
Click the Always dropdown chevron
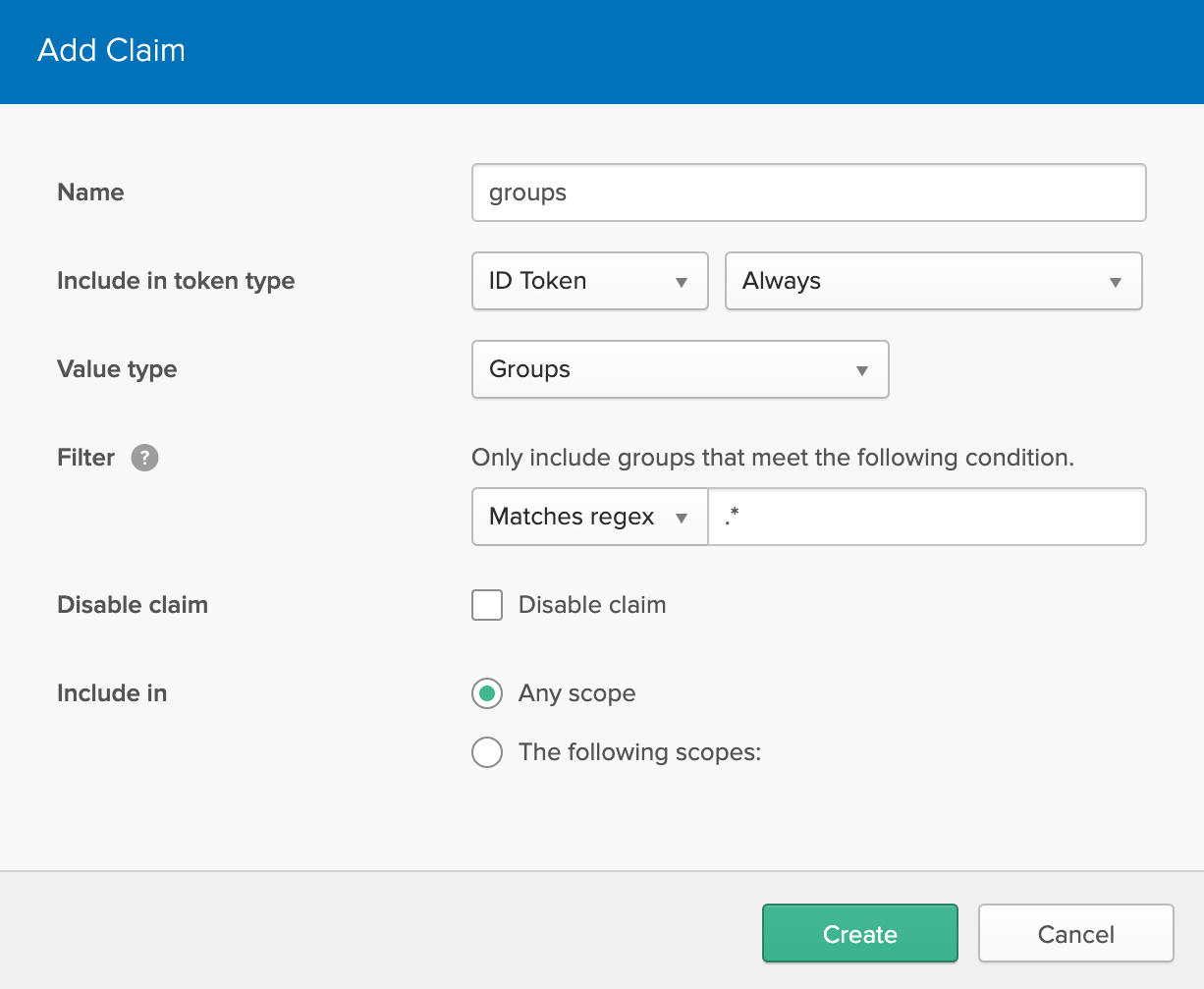click(1115, 281)
